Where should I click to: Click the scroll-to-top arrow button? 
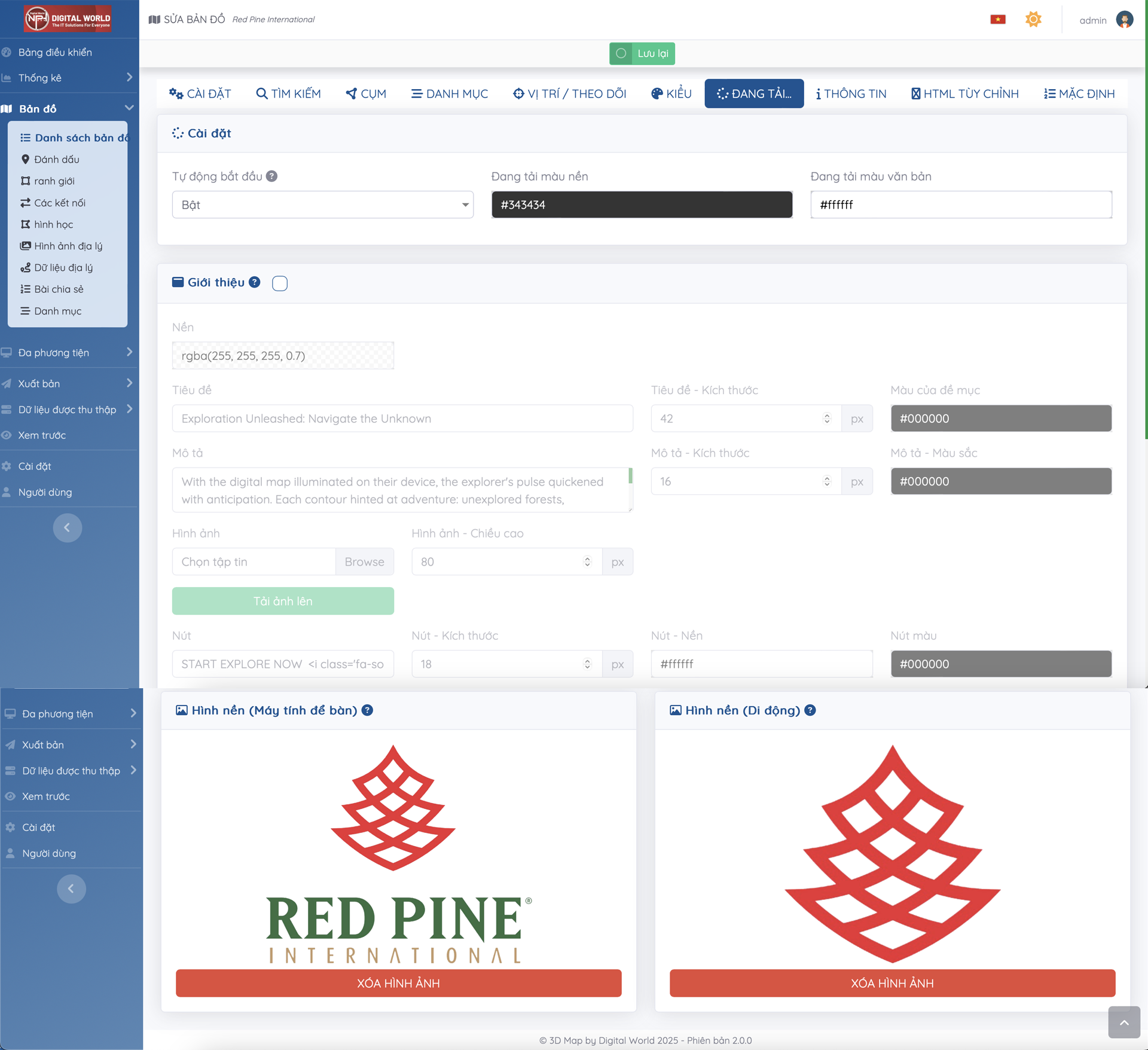[1124, 1022]
